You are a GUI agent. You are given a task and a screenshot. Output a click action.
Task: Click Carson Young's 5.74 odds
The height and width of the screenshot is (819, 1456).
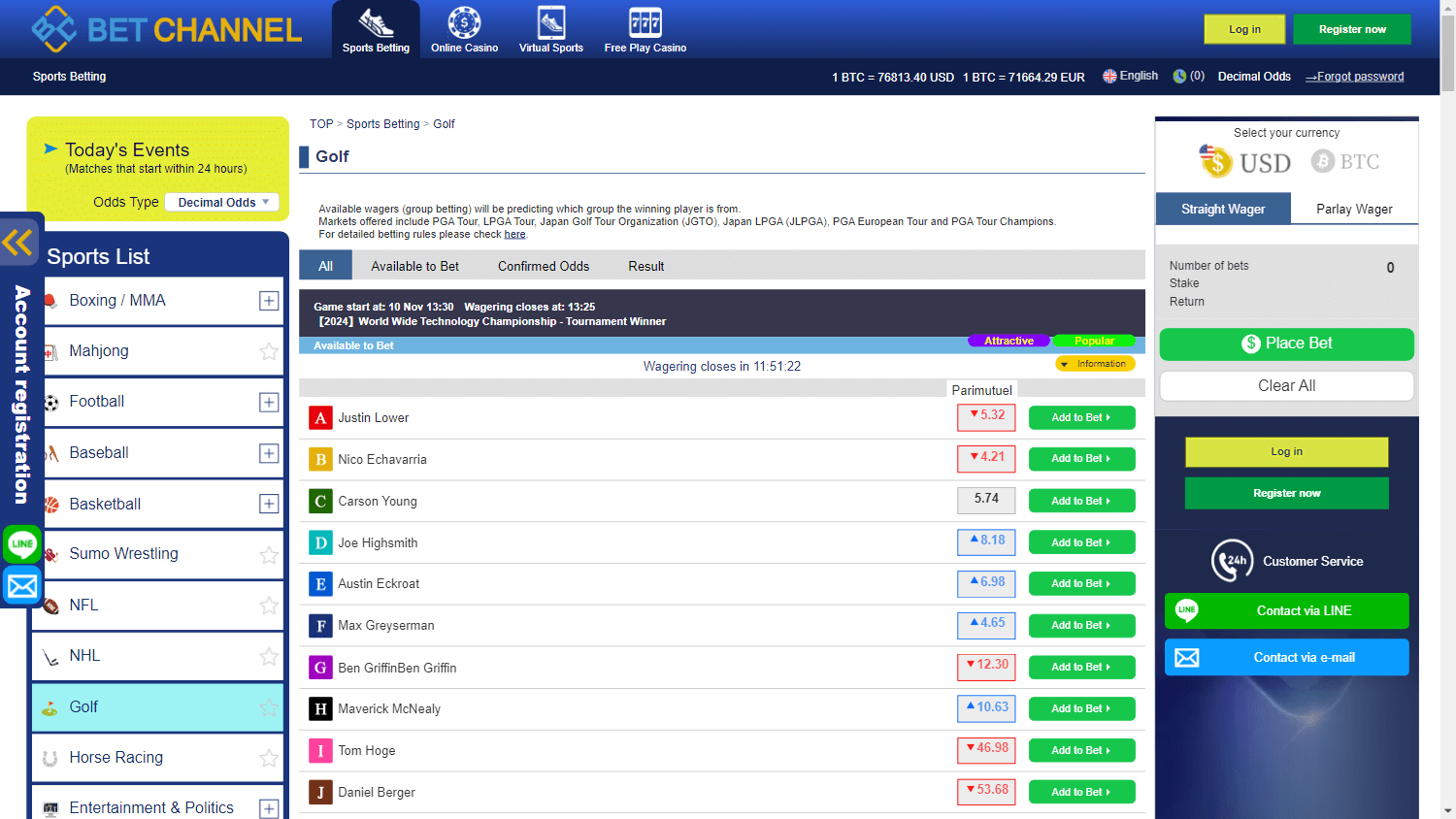[x=986, y=500]
